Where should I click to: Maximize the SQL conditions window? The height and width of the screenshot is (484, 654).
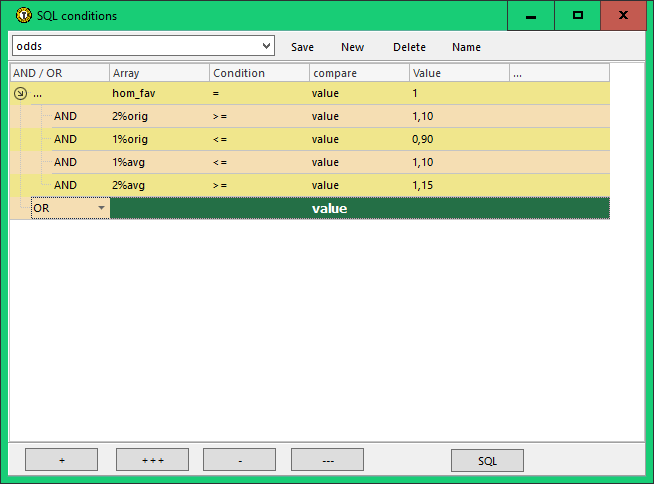(578, 16)
